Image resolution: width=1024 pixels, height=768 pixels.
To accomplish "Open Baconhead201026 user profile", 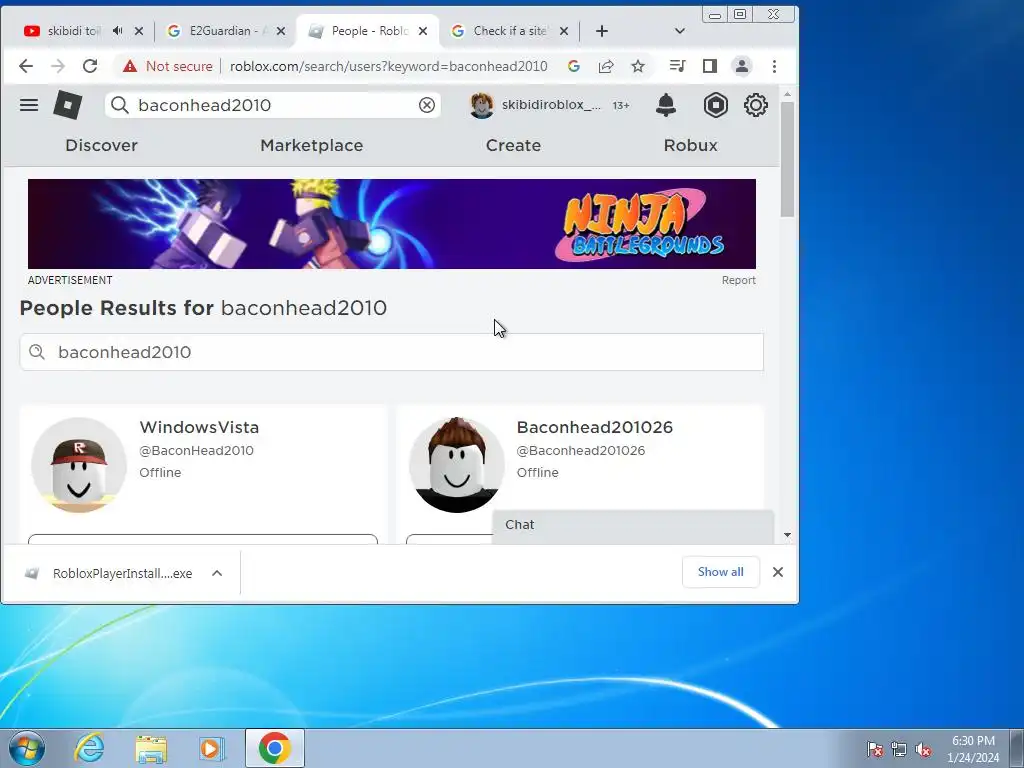I will tap(594, 427).
